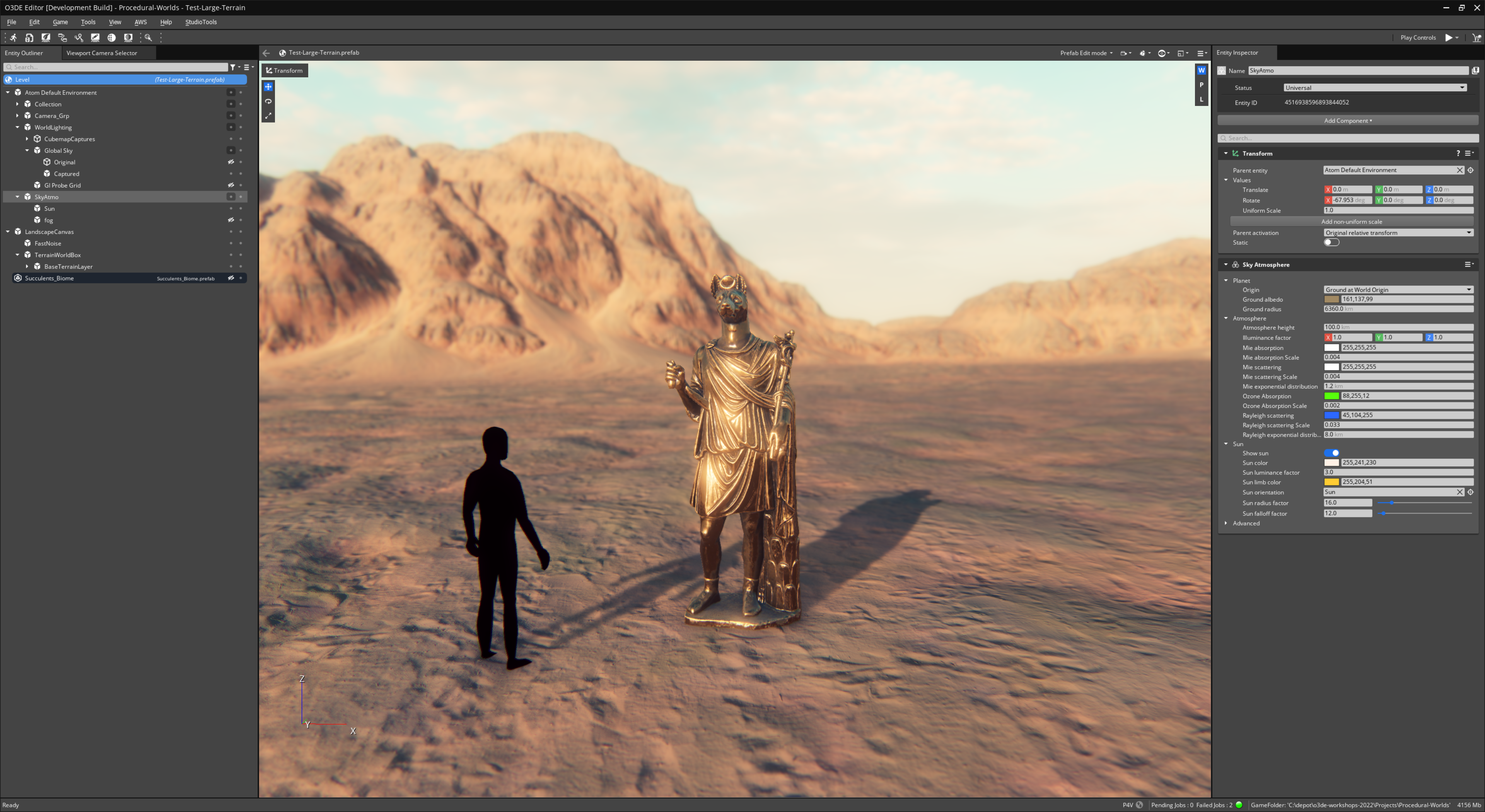Toggle visibility of Atom Default Environment
The width and height of the screenshot is (1485, 812).
click(x=230, y=92)
